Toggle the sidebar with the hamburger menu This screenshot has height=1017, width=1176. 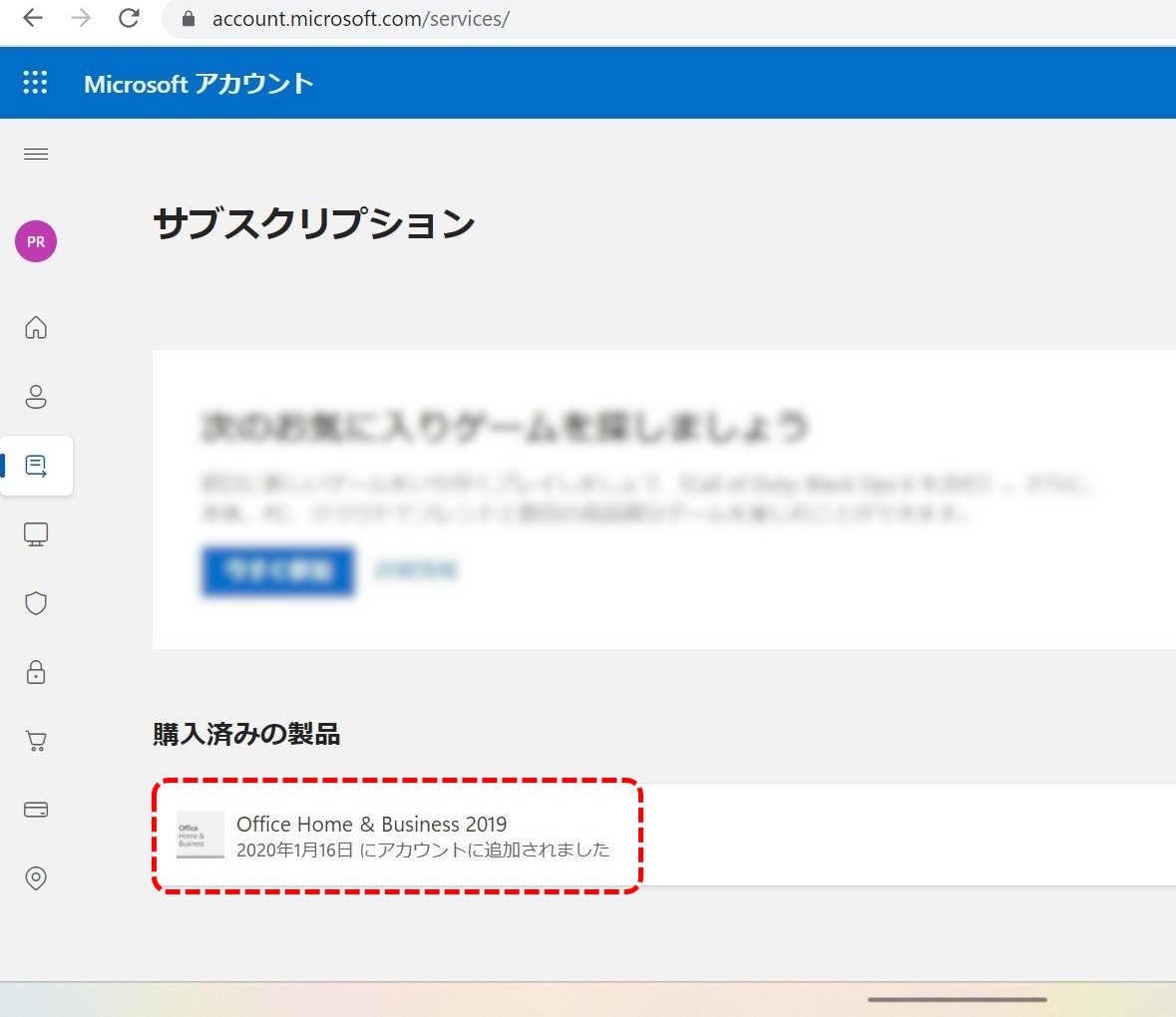point(36,154)
